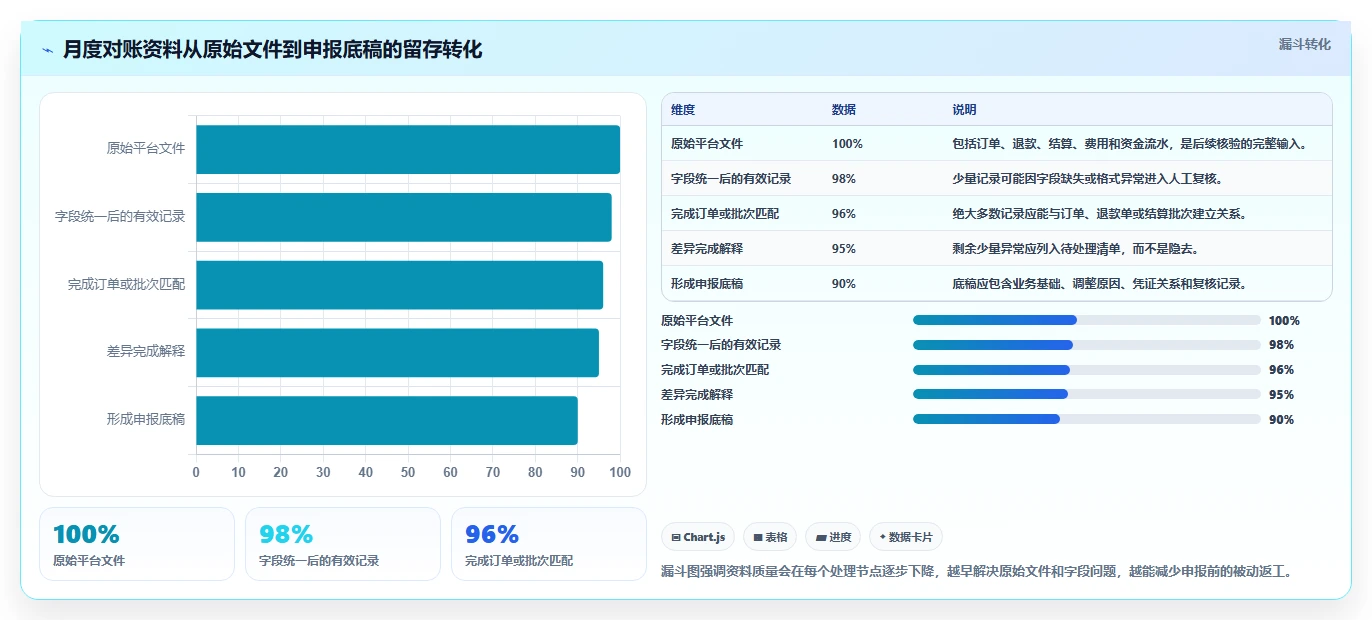The height and width of the screenshot is (620, 1372).
Task: Click the 原始平台文件 chart axis label
Action: (x=146, y=149)
